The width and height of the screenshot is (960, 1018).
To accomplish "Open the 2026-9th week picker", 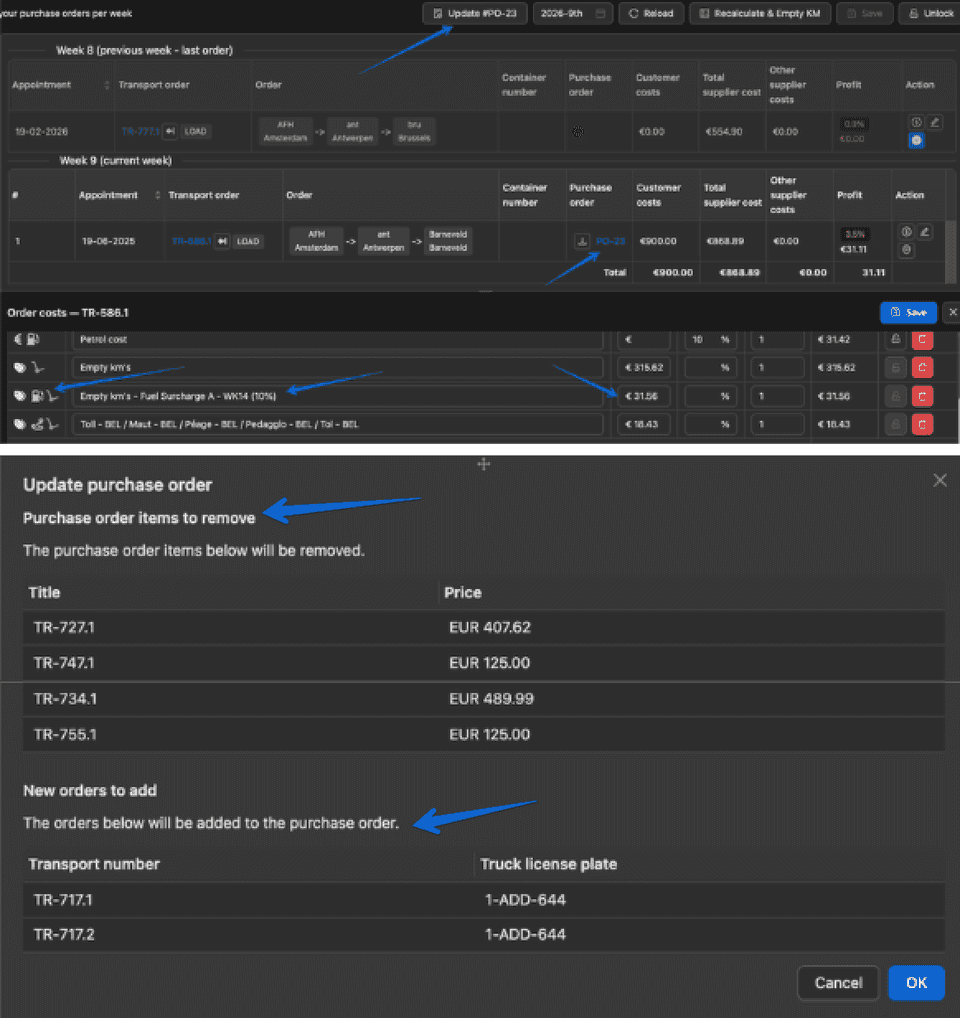I will [572, 13].
